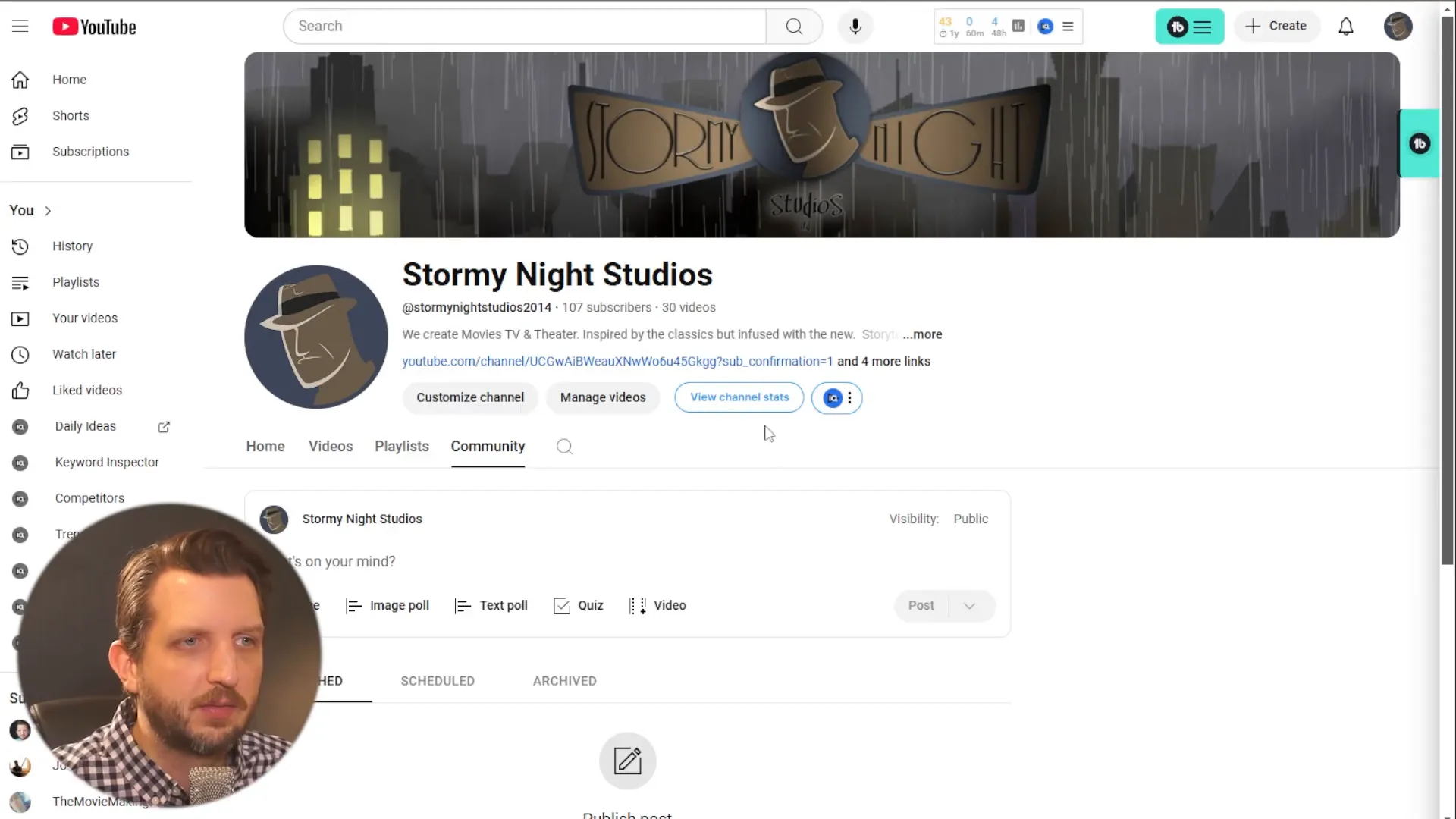Toggle post Visibility Public dropdown

coord(971,518)
